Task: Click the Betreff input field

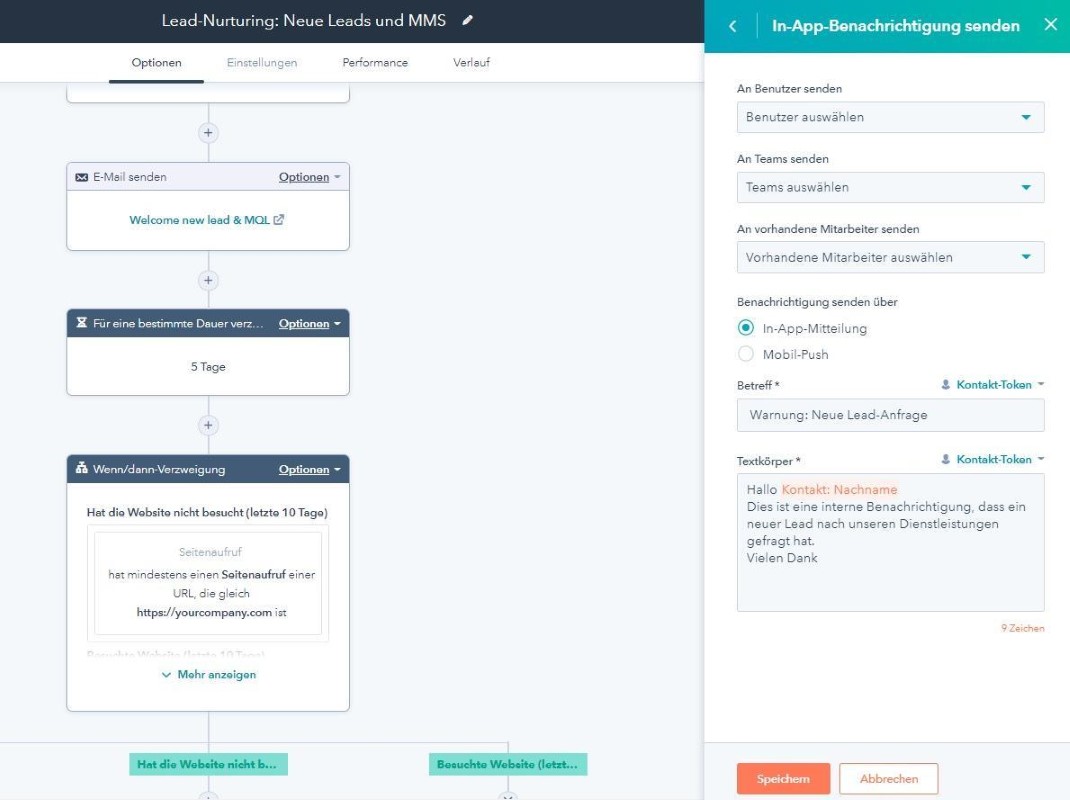Action: 891,415
